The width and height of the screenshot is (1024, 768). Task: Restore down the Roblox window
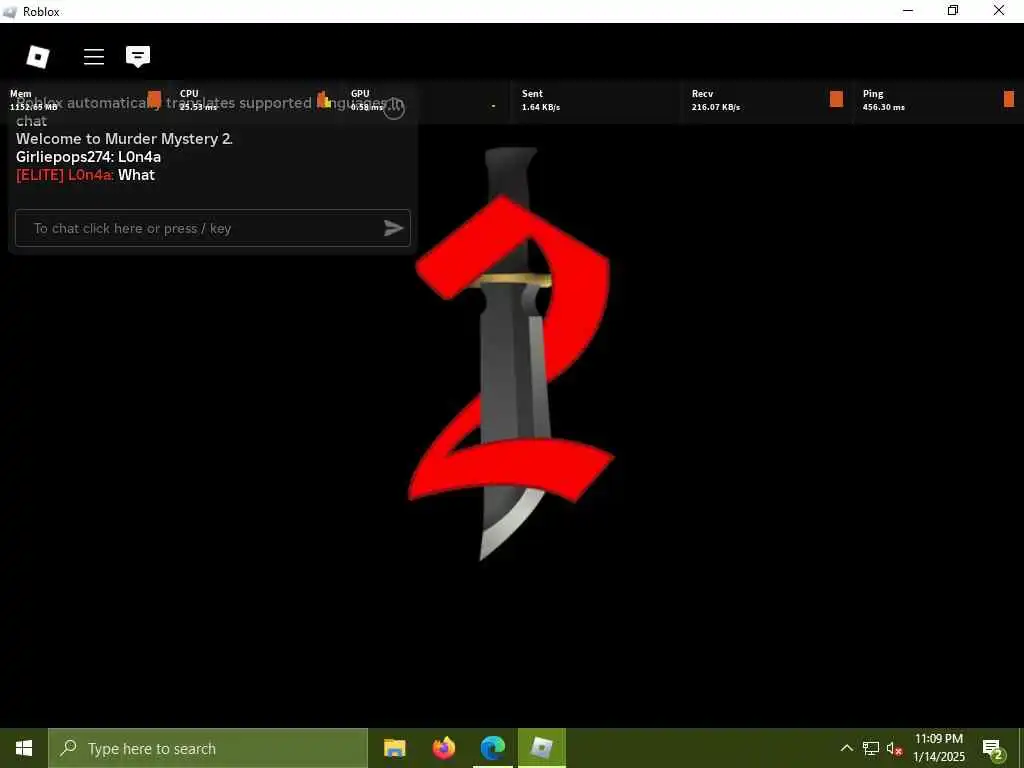pyautogui.click(x=953, y=11)
